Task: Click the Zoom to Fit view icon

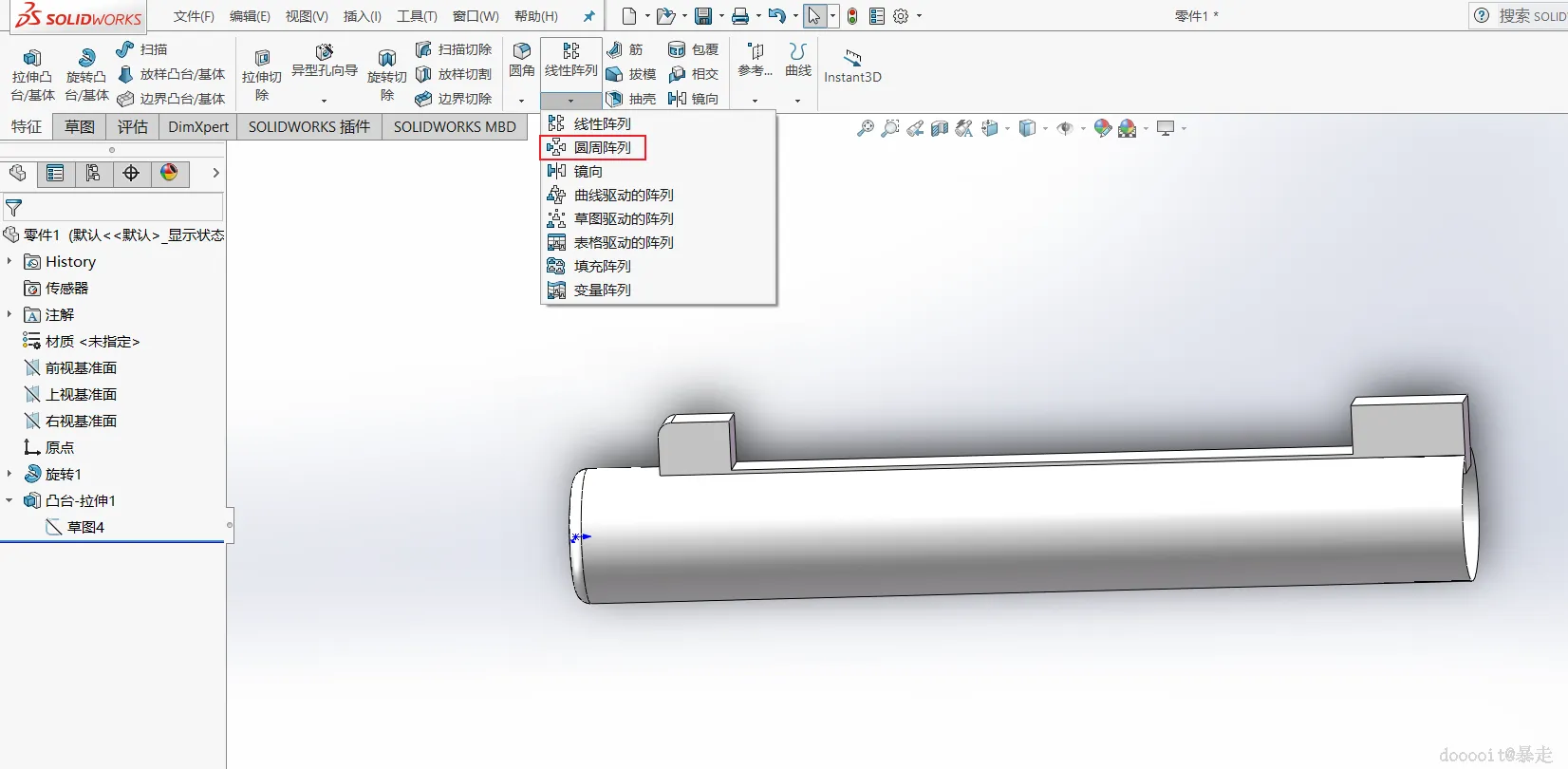Action: click(866, 128)
